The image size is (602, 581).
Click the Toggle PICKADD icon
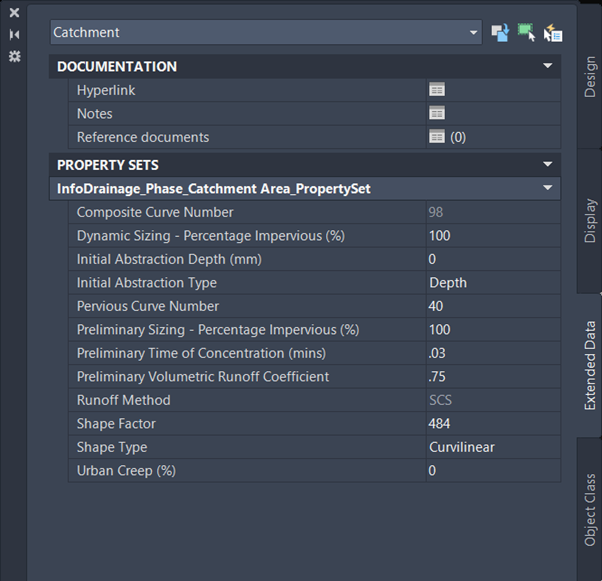[x=500, y=33]
